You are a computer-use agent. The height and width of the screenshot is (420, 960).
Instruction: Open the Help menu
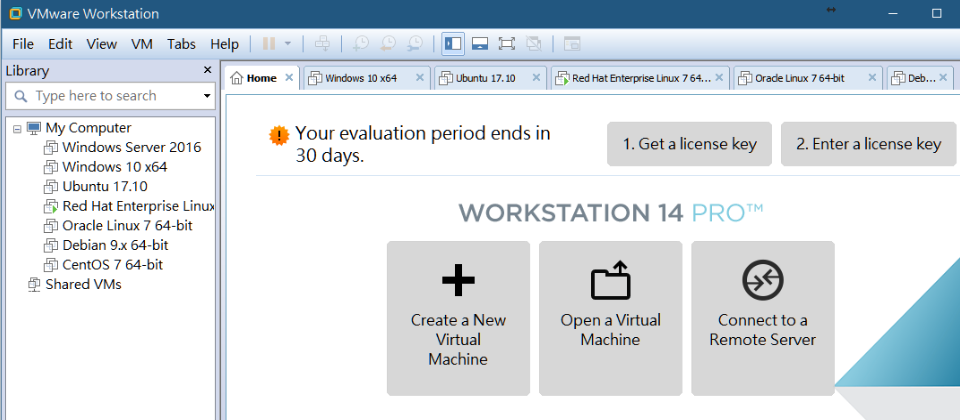(x=224, y=44)
